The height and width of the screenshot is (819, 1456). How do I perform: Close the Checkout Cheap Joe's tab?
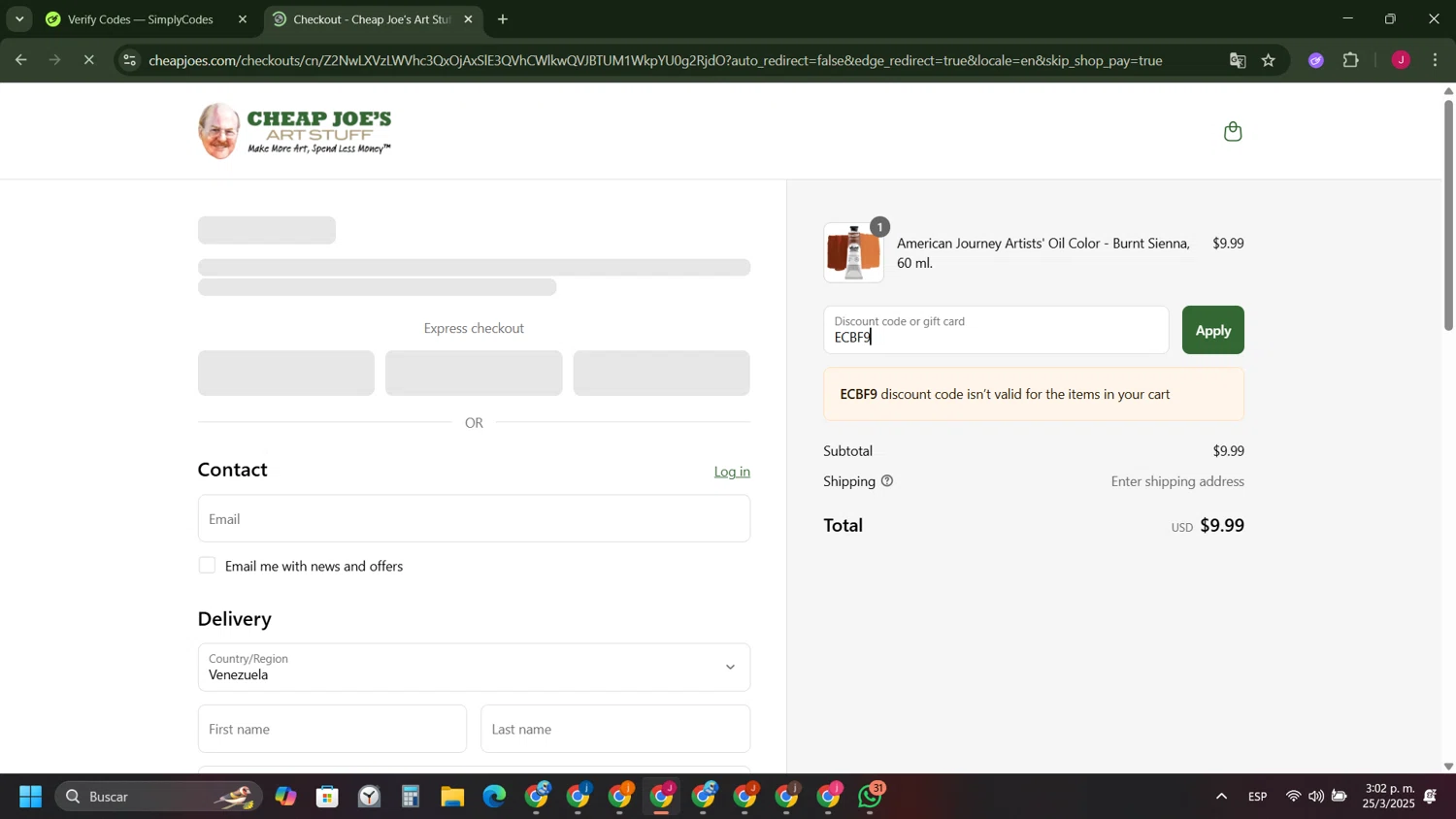pos(468,19)
